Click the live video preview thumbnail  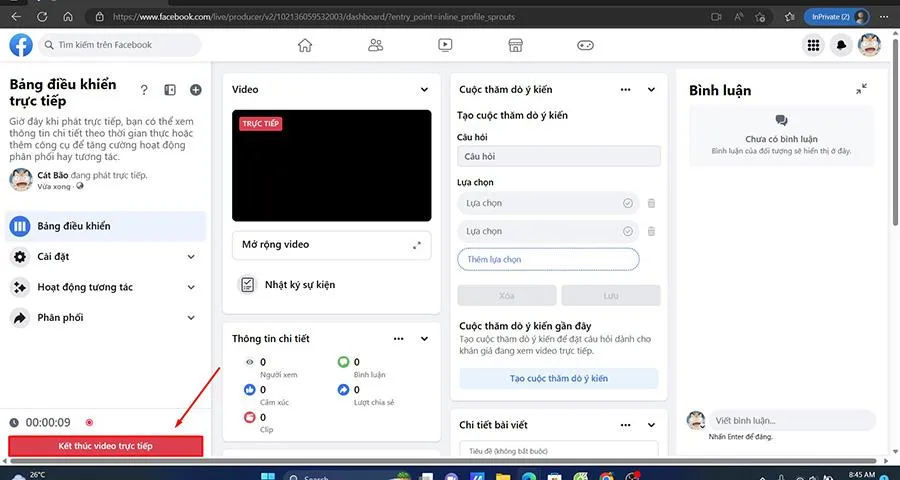click(332, 165)
